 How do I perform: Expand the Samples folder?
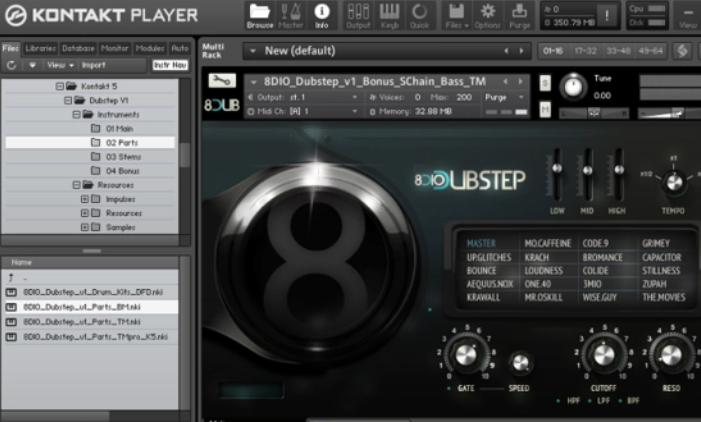click(84, 228)
